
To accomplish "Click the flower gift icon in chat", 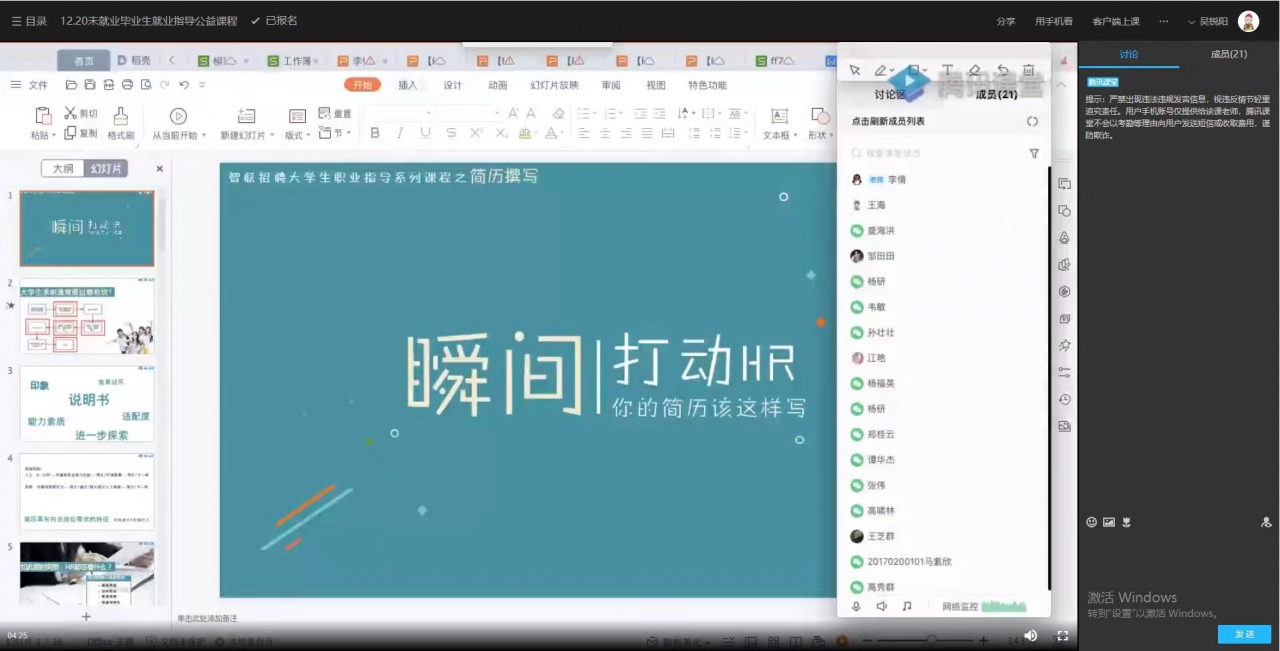I will [x=1125, y=522].
